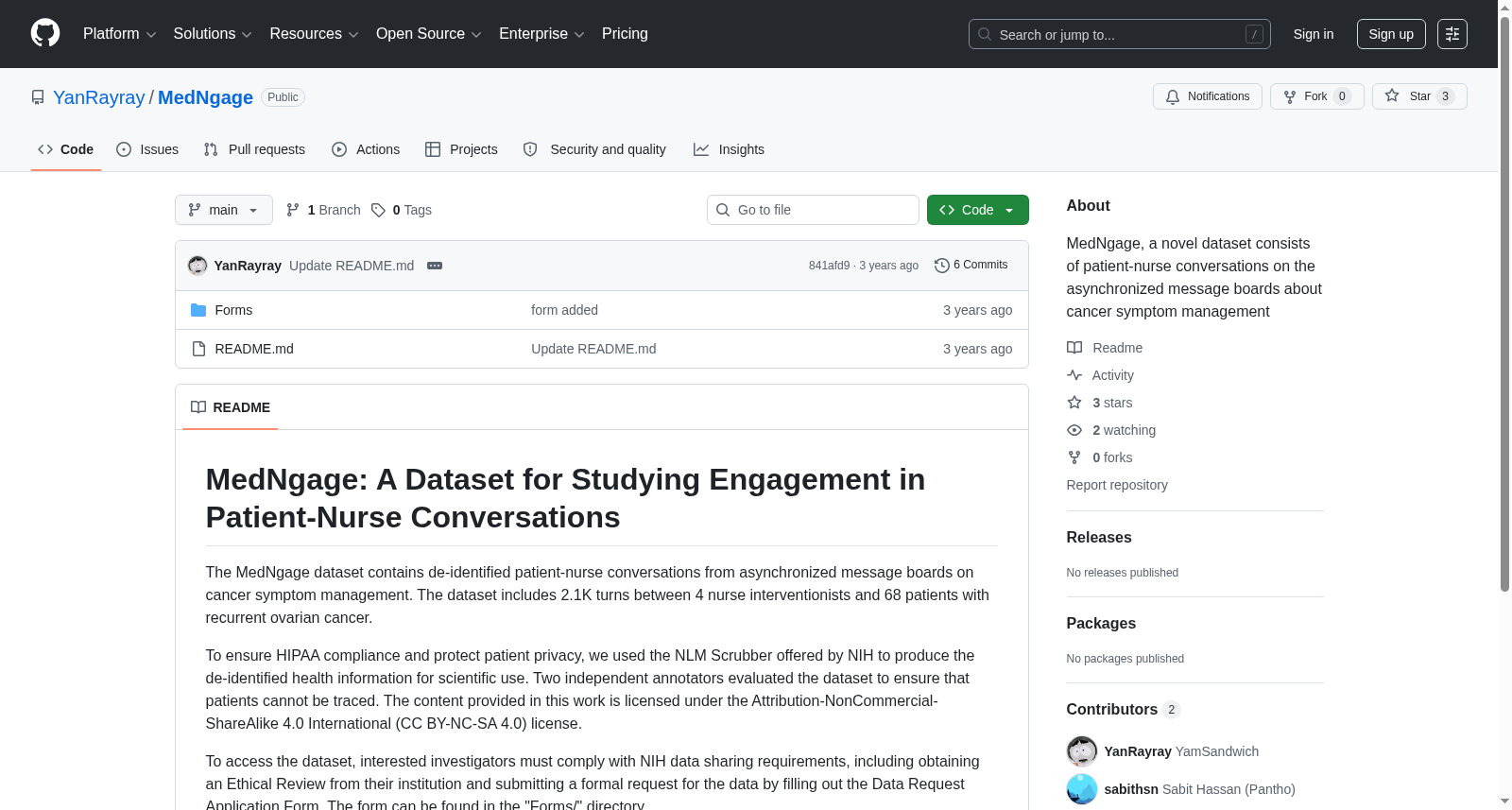
Task: Click the Report repository link
Action: 1117,485
